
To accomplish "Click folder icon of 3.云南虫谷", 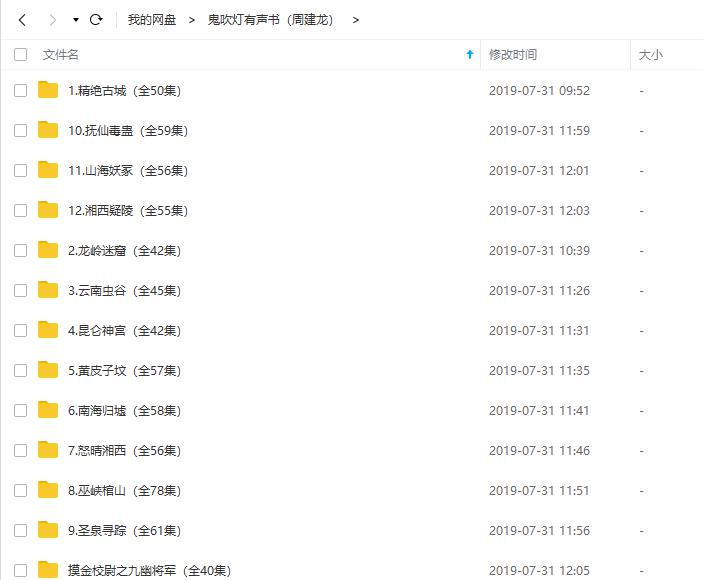I will coord(48,290).
